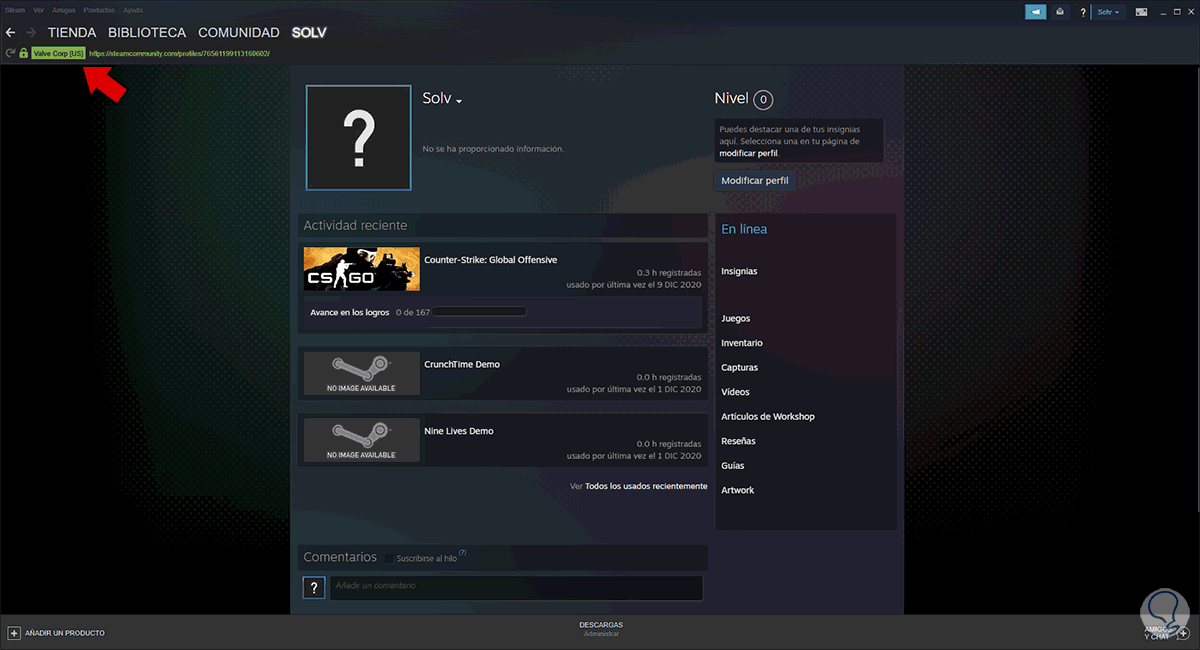
Task: Click the Valve Corp [US] certificate label
Action: point(58,53)
